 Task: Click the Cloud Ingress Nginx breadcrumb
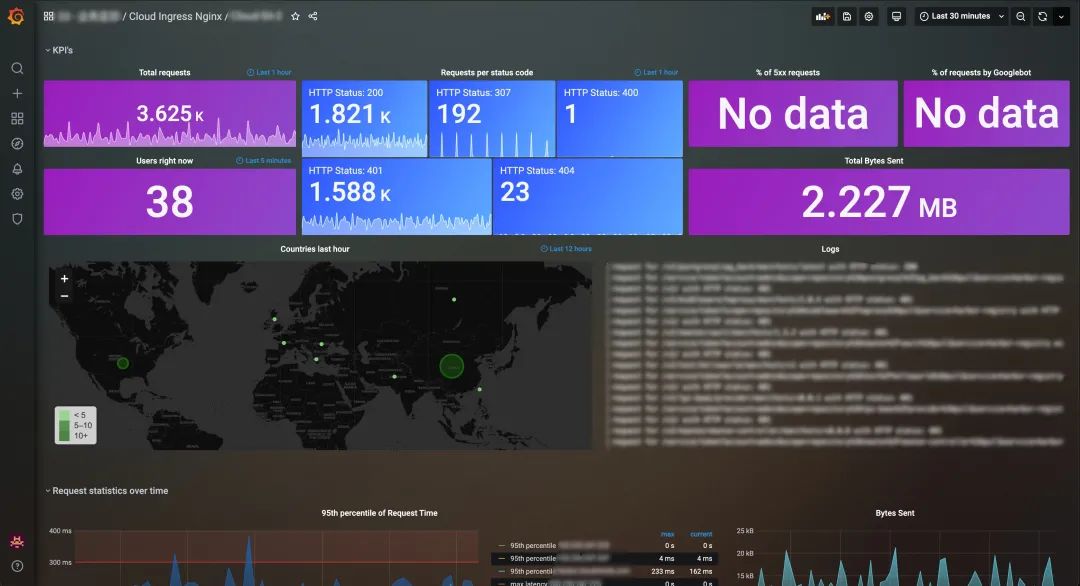click(x=175, y=16)
